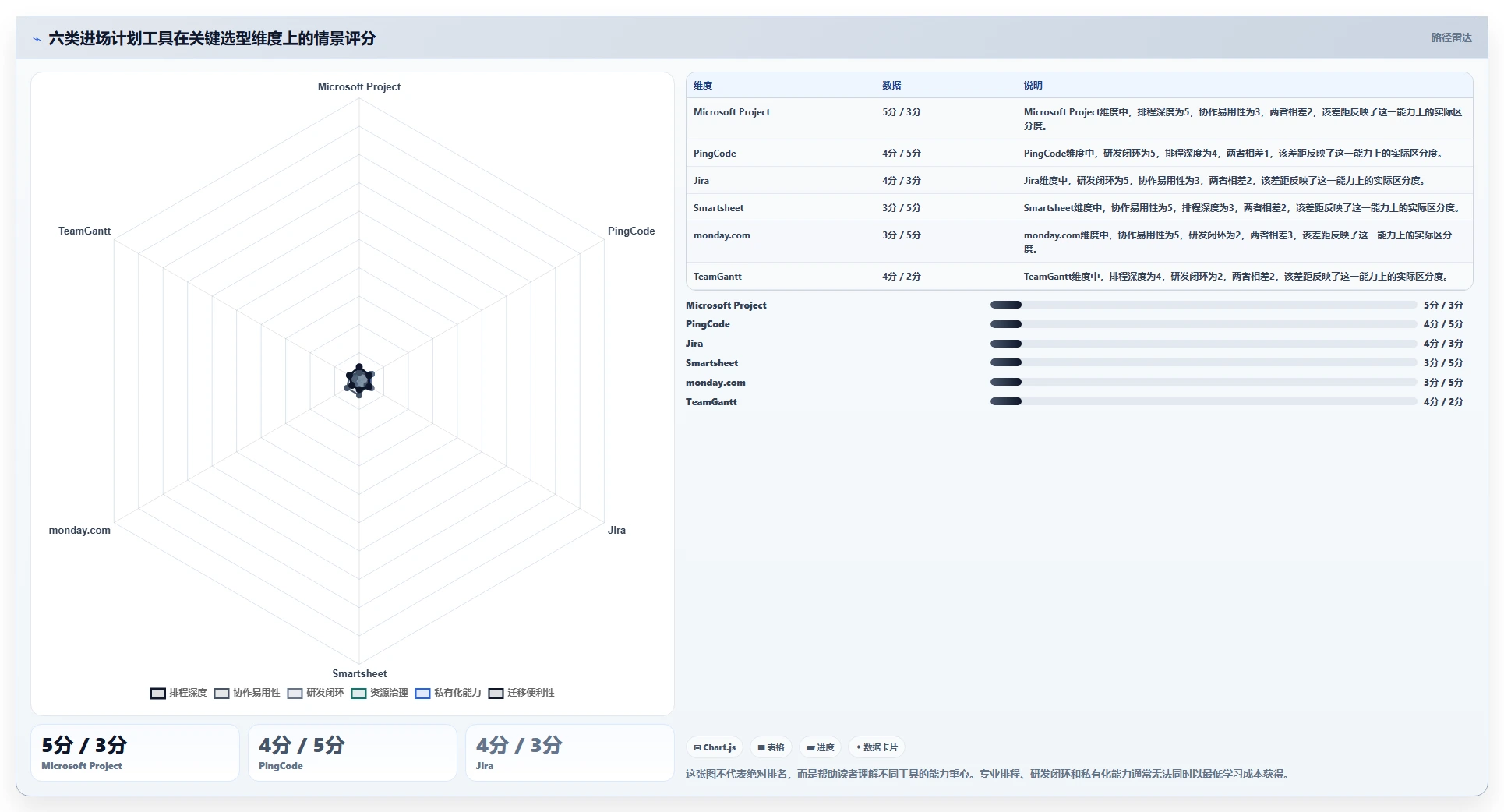
Task: Click the TeamGantt axis label on the radar chart
Action: [84, 231]
